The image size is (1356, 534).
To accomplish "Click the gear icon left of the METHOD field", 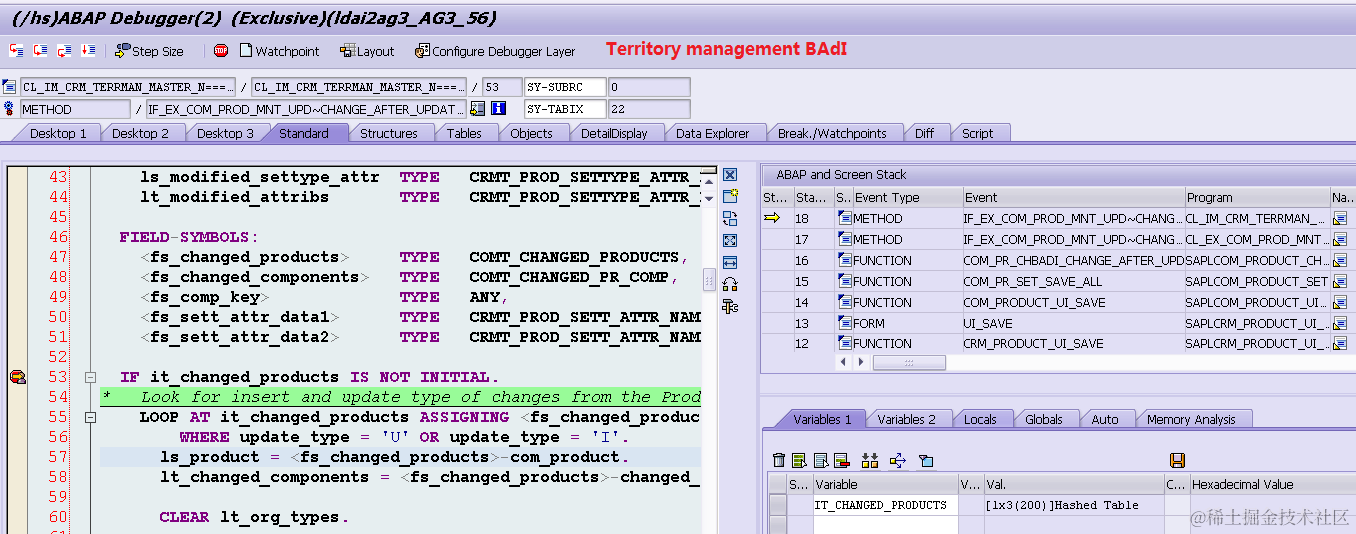I will tap(10, 109).
